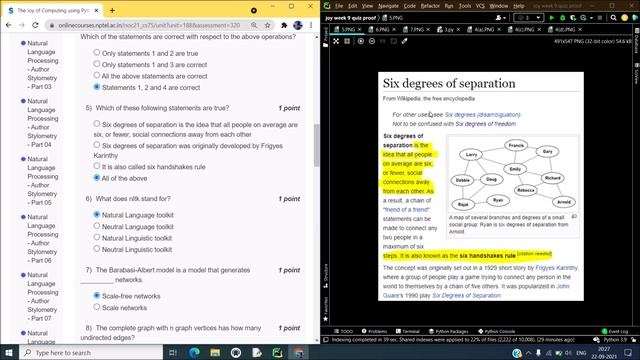Click the Stop square icon in PyCharm toolbar

click(x=600, y=18)
